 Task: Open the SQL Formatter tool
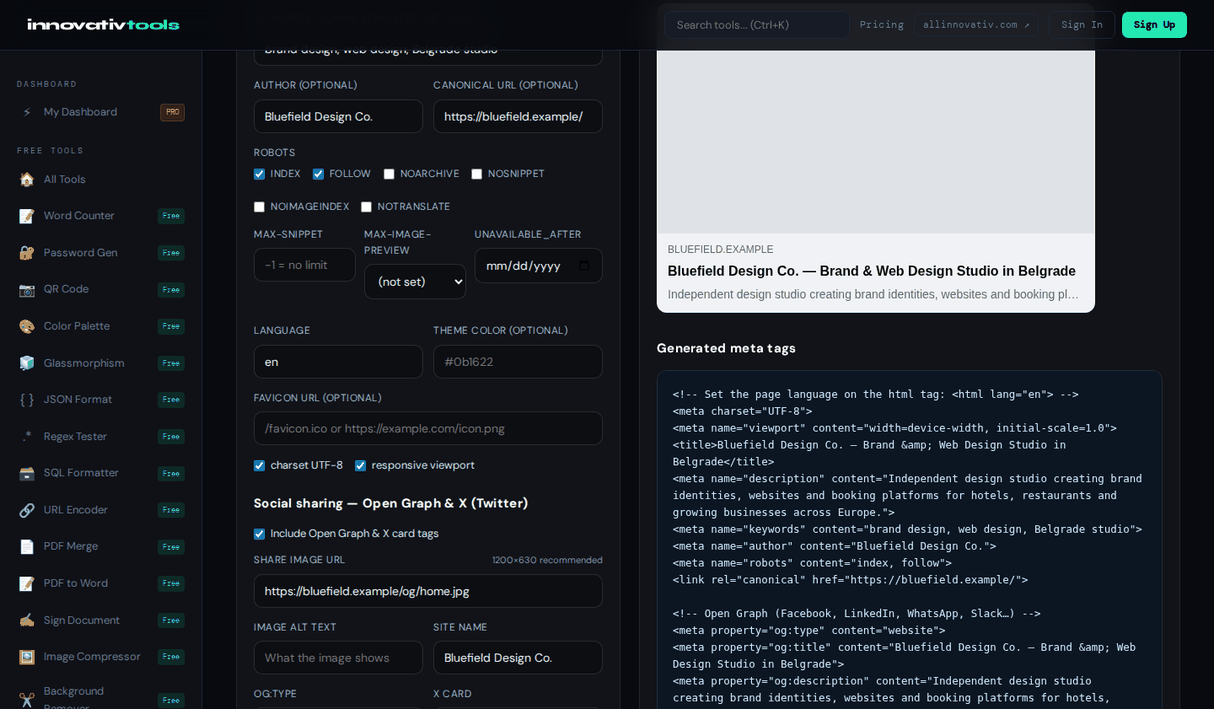[101, 473]
